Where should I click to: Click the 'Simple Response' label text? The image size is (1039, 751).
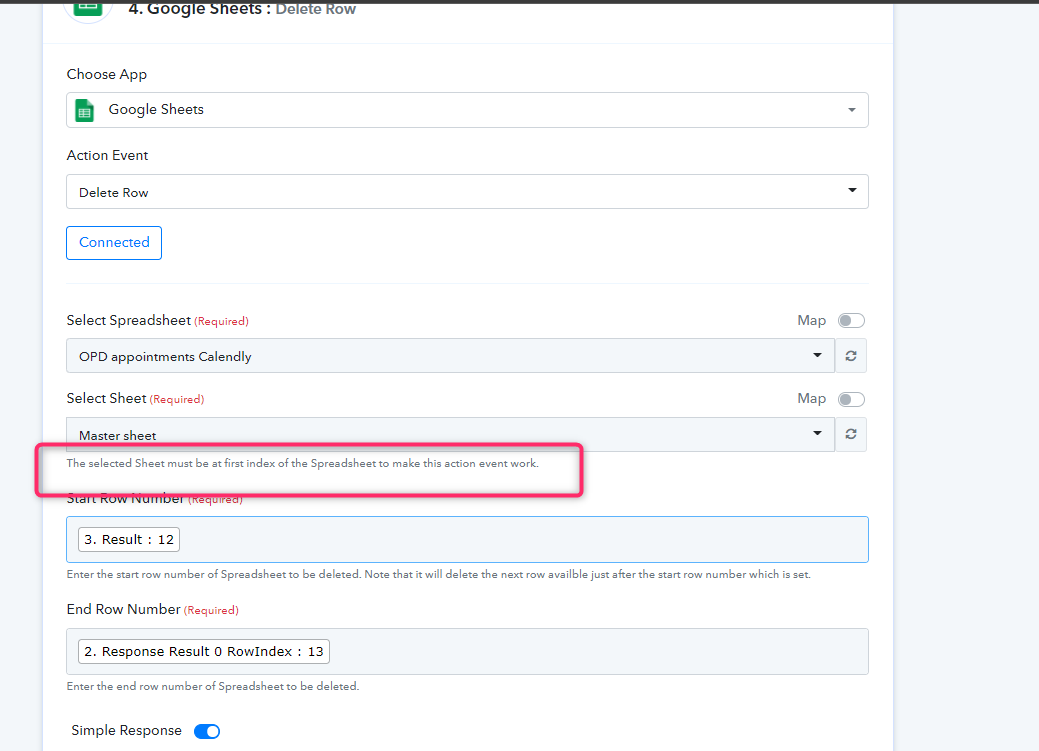tap(127, 731)
